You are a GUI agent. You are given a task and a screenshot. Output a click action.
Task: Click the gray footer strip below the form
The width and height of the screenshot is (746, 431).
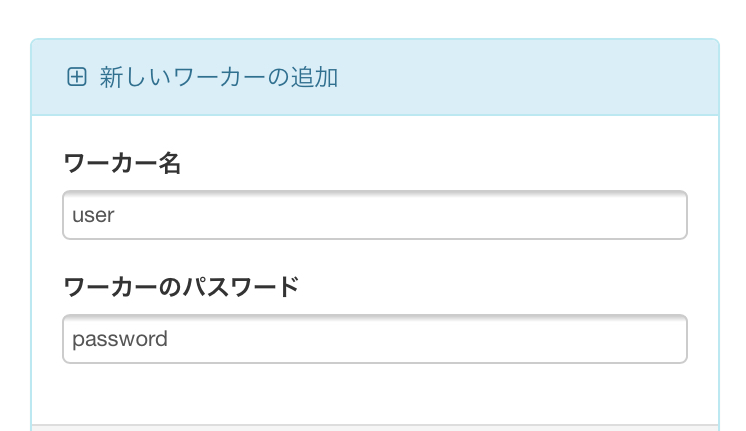click(375, 427)
